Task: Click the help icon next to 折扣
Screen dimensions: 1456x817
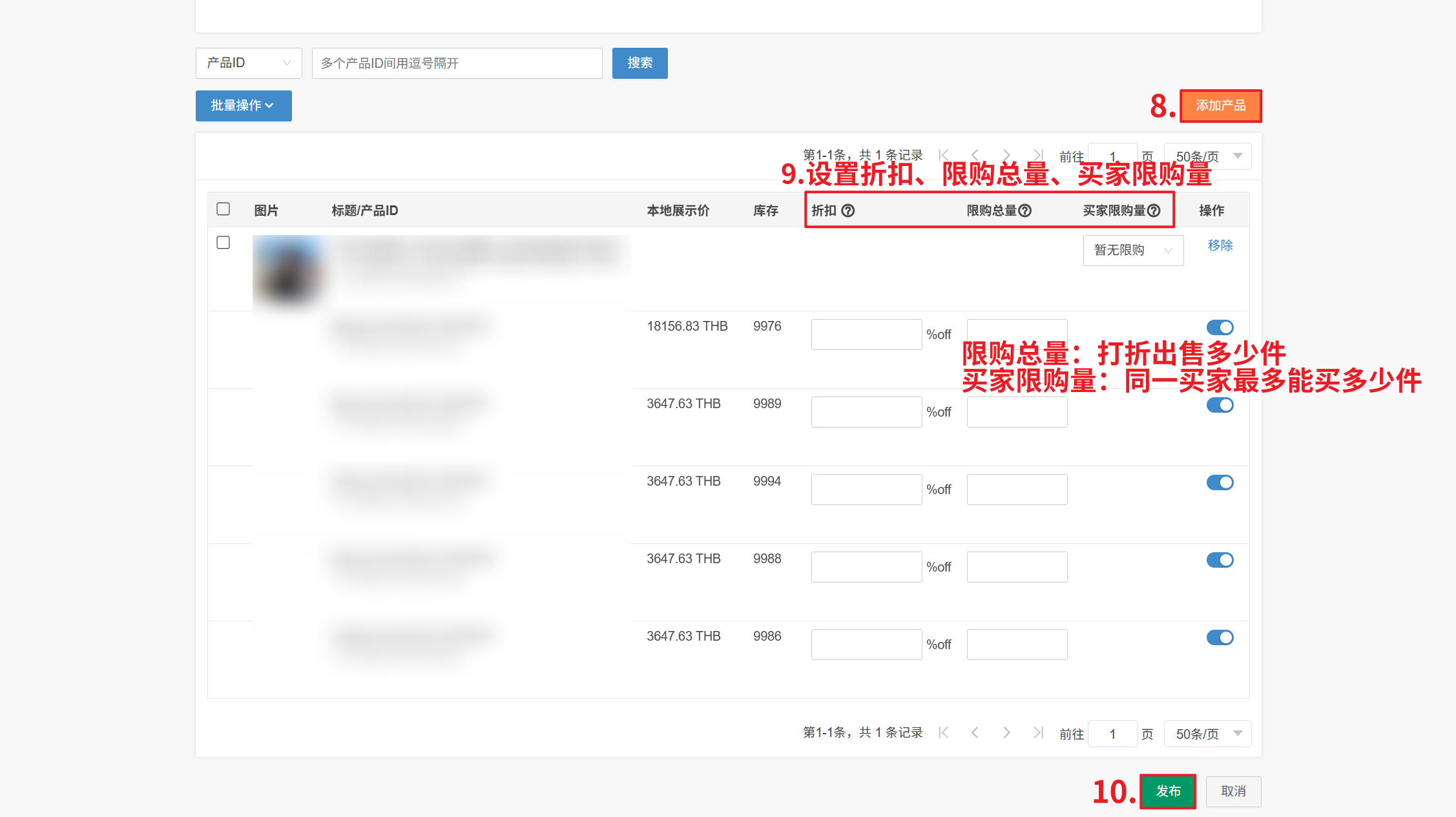Action: [x=848, y=211]
